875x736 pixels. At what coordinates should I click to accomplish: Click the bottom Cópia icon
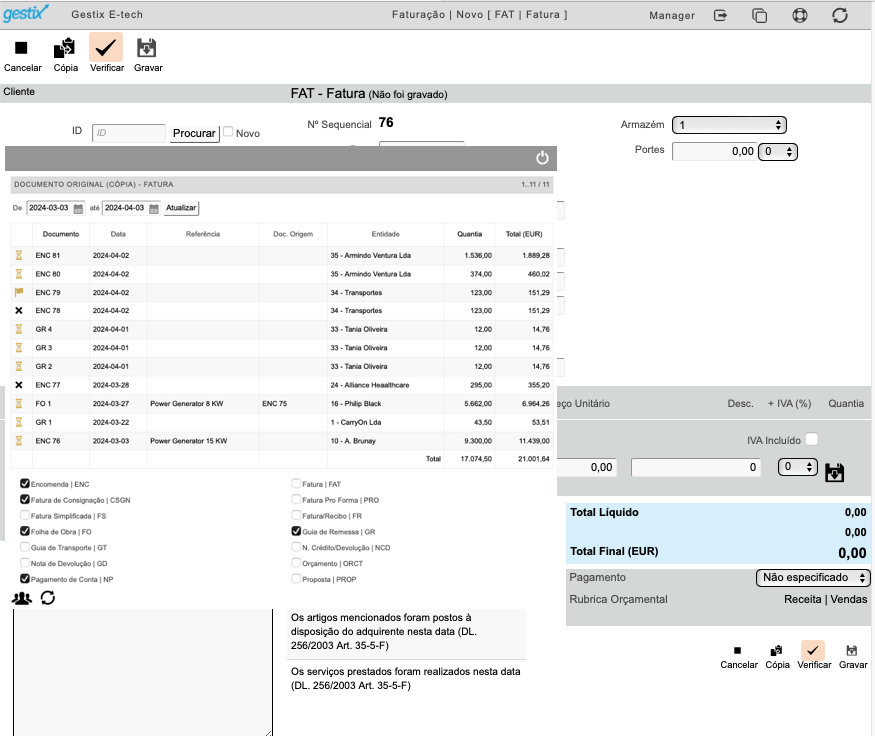point(776,651)
